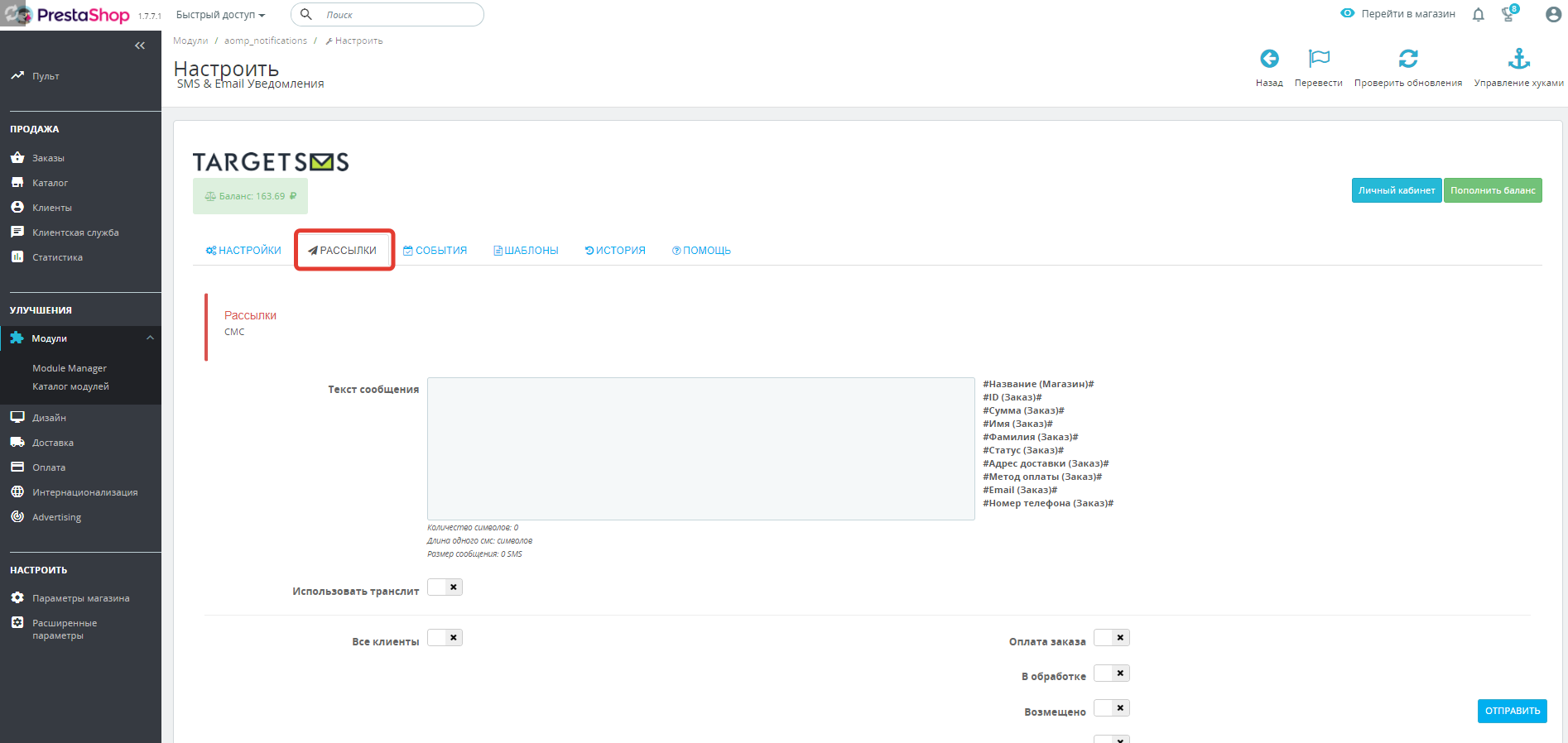
Task: Click Перейти в магазин link
Action: click(x=1408, y=14)
